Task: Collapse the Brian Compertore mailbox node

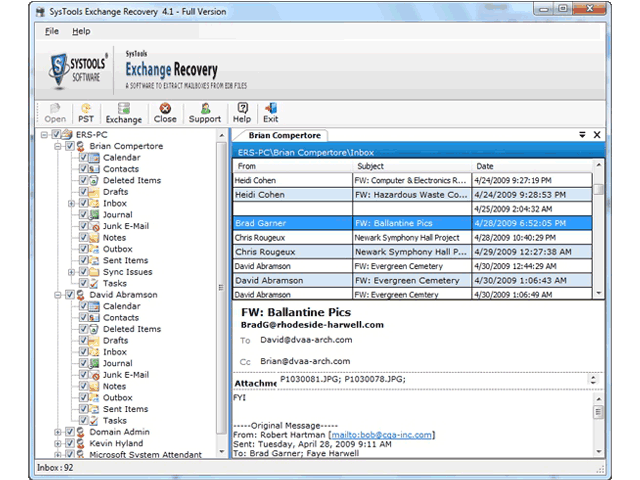Action: tap(58, 146)
